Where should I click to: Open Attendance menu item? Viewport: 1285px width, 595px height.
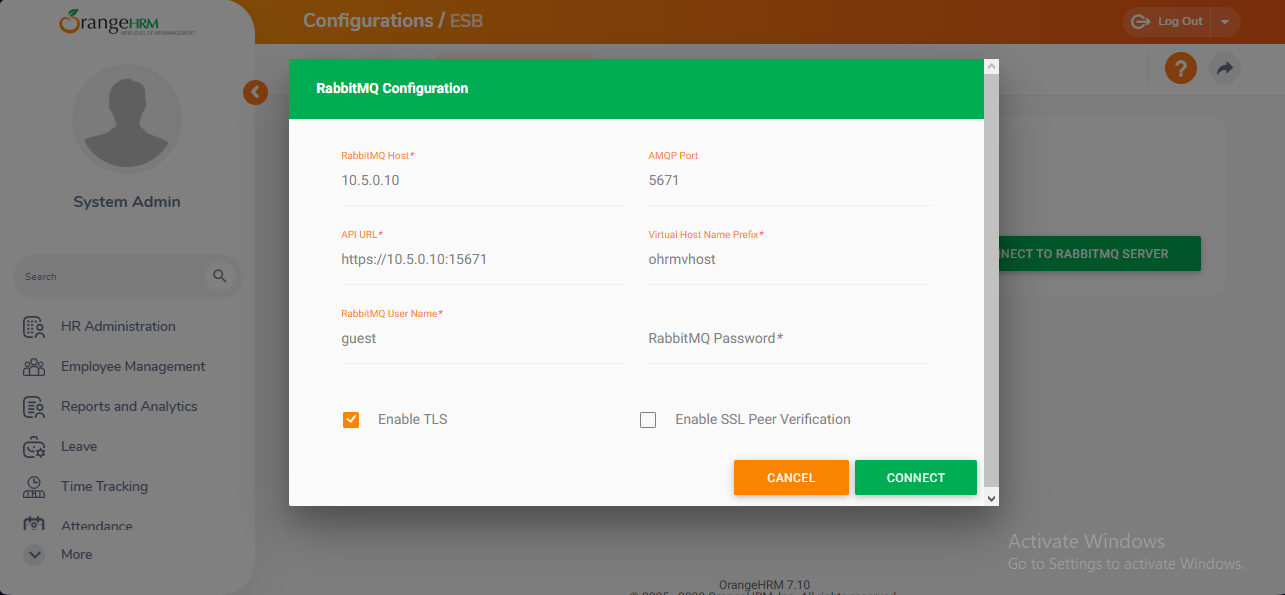97,526
